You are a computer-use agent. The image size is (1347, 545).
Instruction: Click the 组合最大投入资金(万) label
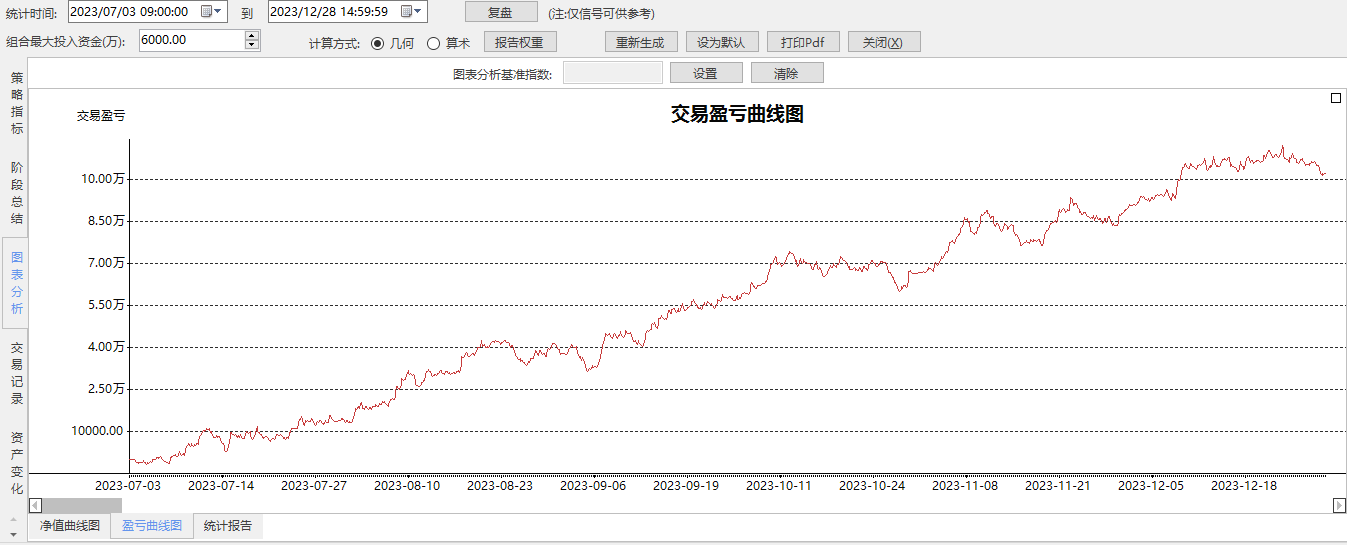tap(66, 42)
